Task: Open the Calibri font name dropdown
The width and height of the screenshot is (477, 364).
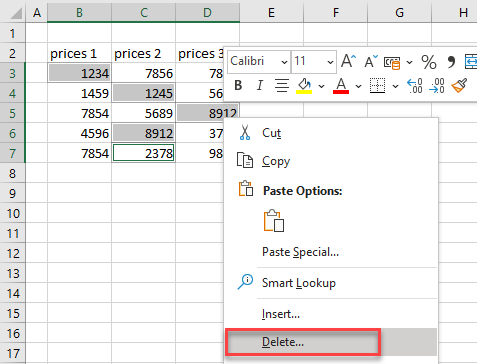Action: point(284,62)
